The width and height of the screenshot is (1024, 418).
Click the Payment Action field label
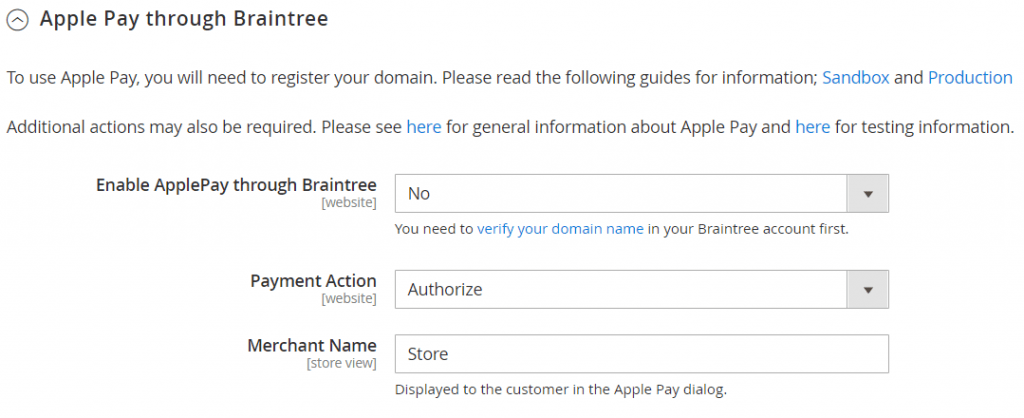tap(313, 281)
